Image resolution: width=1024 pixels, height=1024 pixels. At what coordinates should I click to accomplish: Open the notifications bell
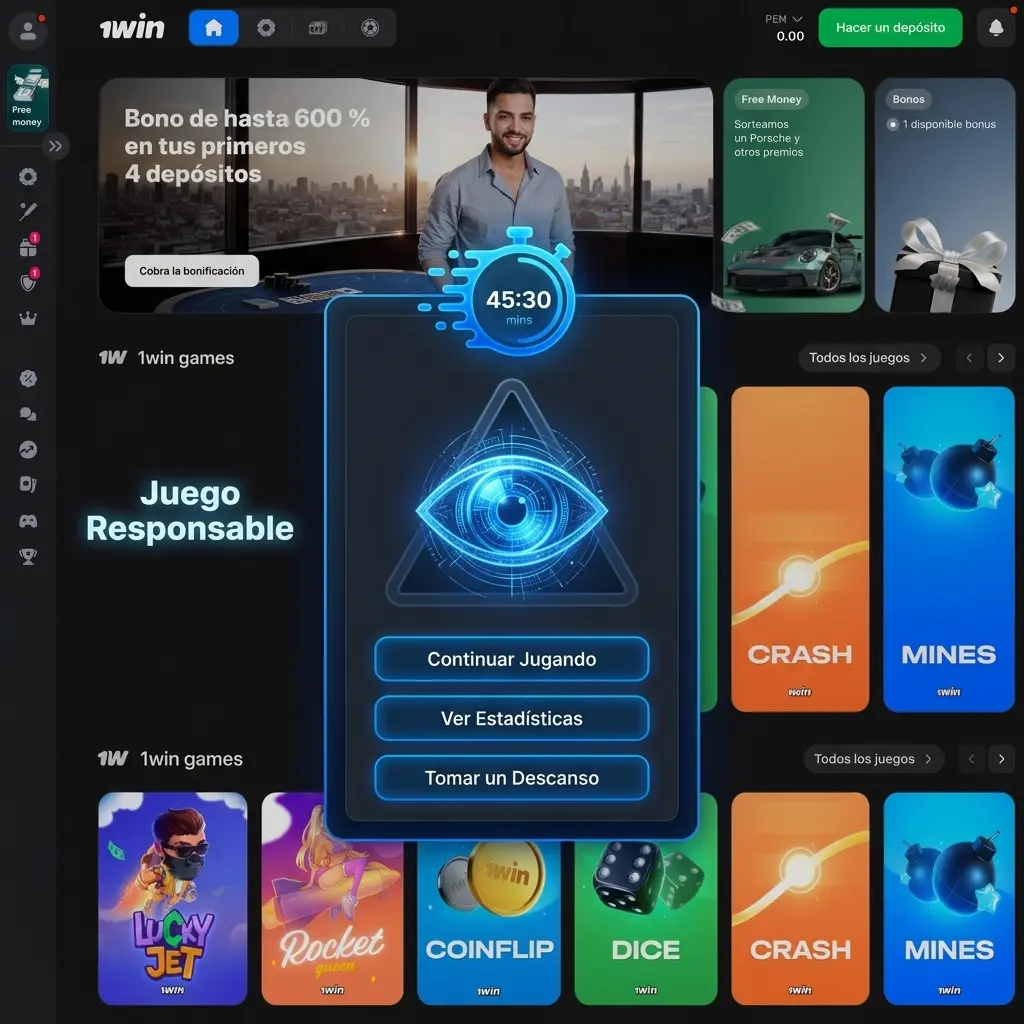click(x=996, y=28)
